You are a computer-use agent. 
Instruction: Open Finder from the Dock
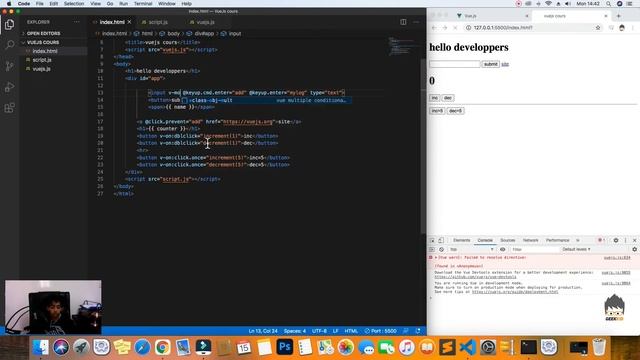41,347
